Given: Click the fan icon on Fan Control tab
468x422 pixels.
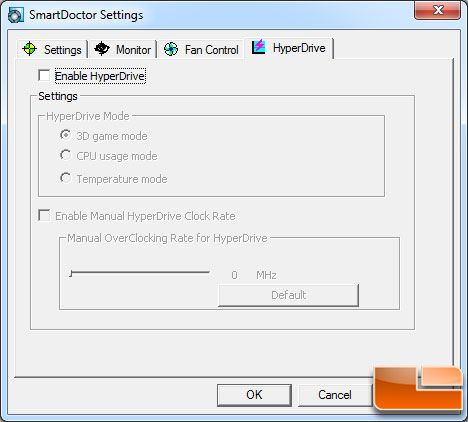Looking at the screenshot, I should [x=171, y=49].
